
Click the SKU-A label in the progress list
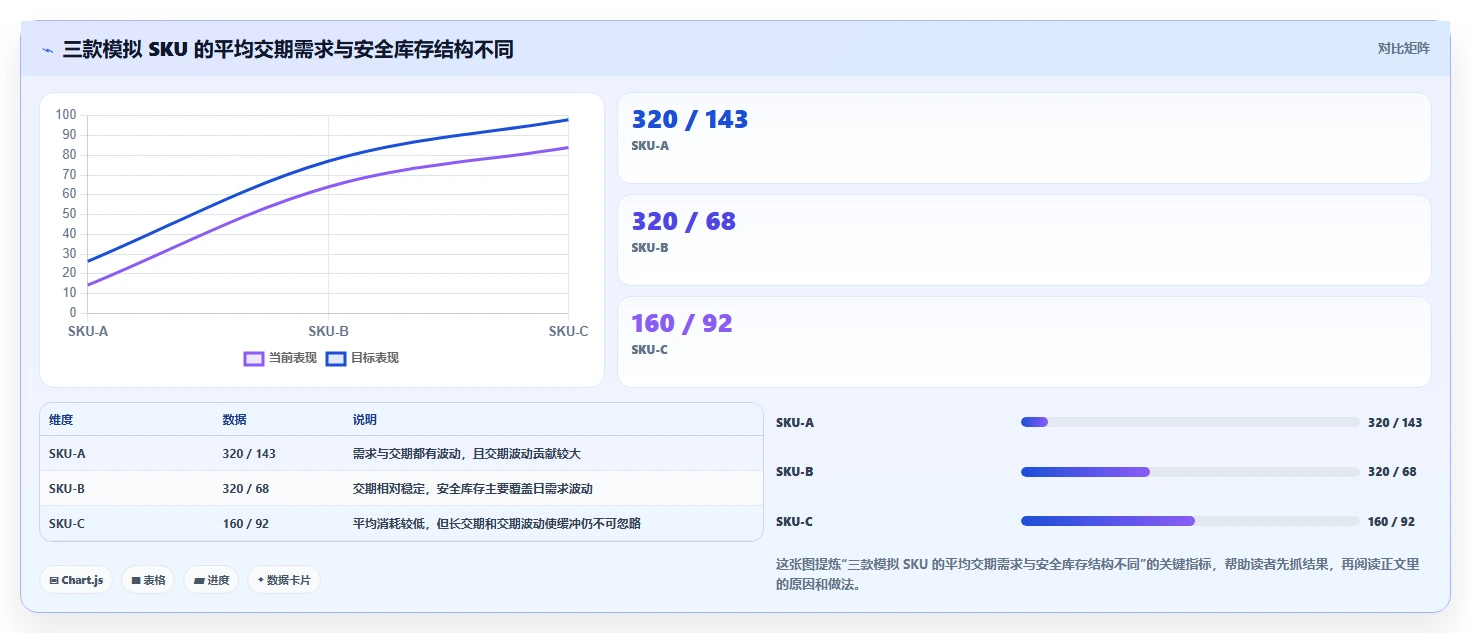795,422
